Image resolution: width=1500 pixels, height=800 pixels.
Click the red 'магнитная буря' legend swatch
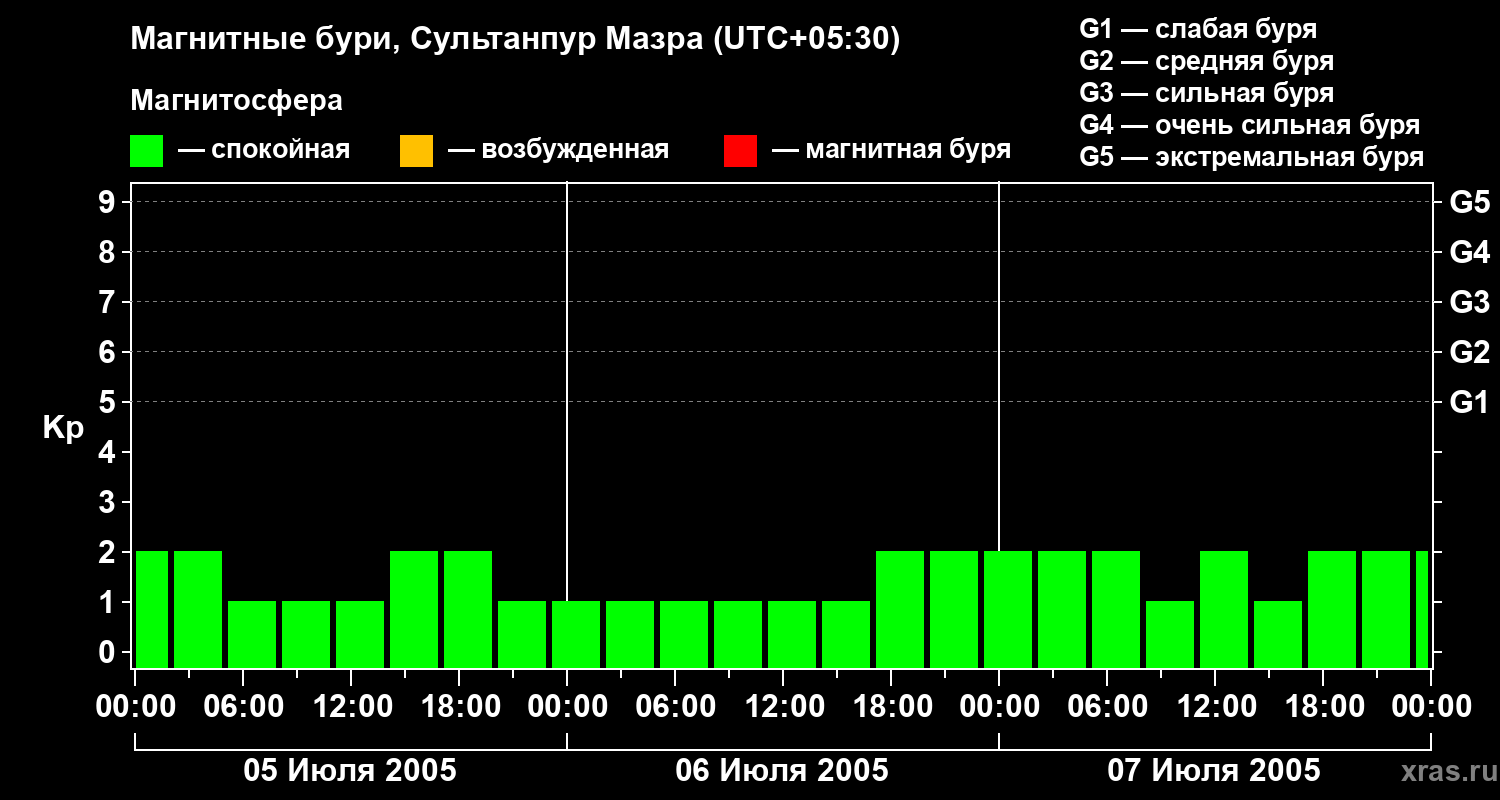(x=740, y=151)
